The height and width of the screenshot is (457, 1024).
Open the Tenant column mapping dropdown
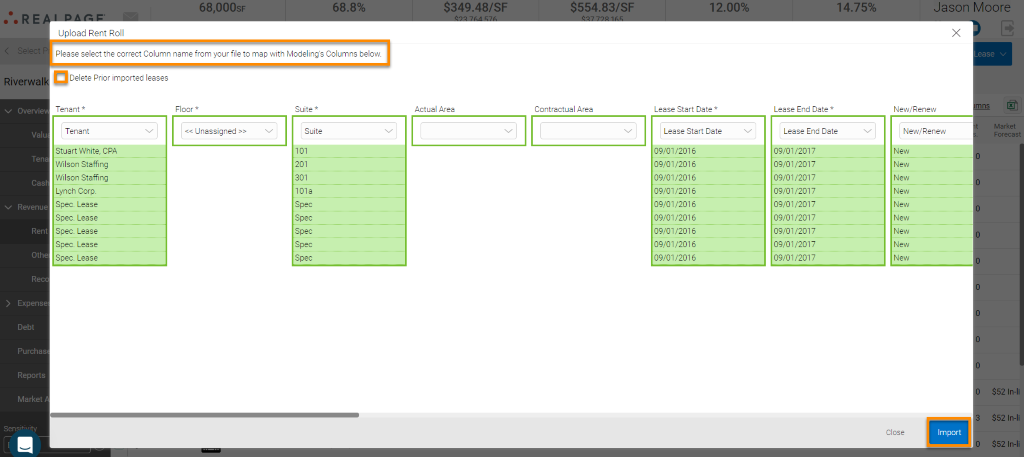pos(110,131)
